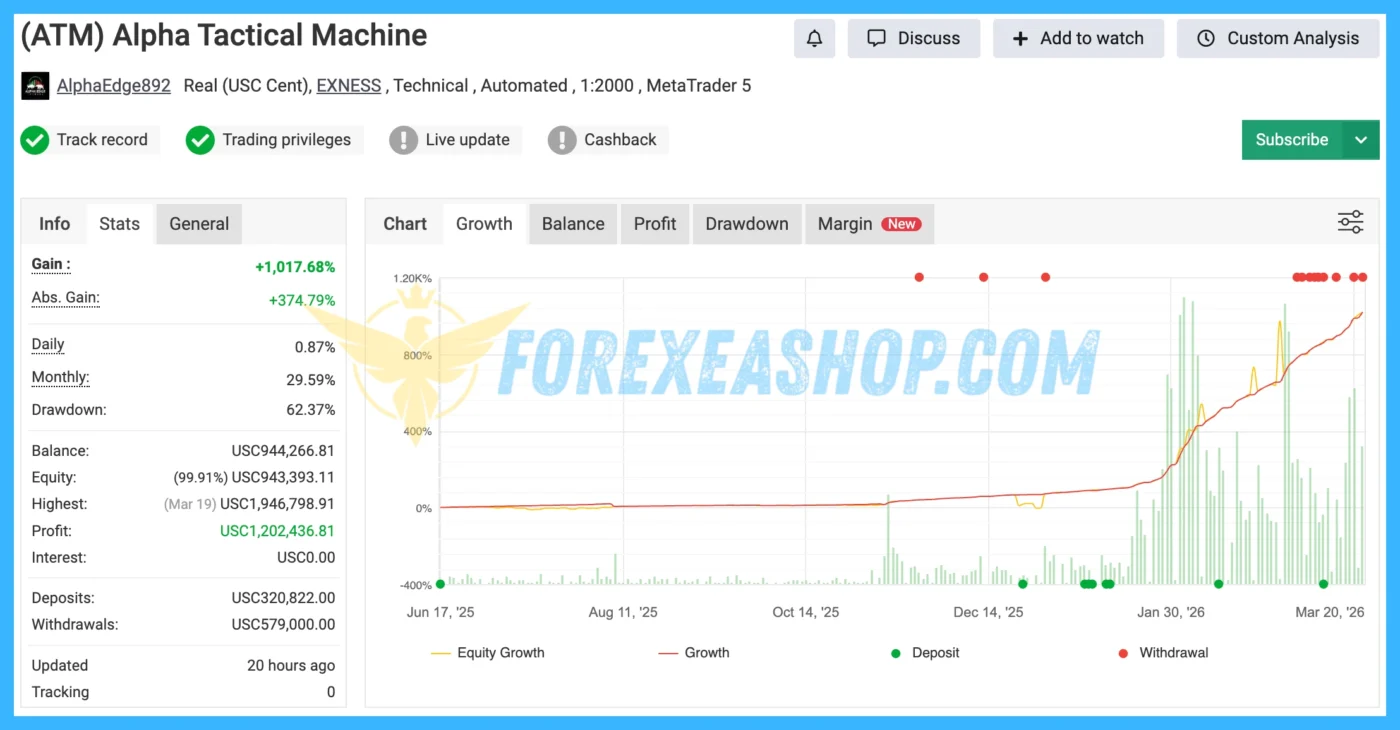Click the Live update status badge icon

click(x=403, y=140)
